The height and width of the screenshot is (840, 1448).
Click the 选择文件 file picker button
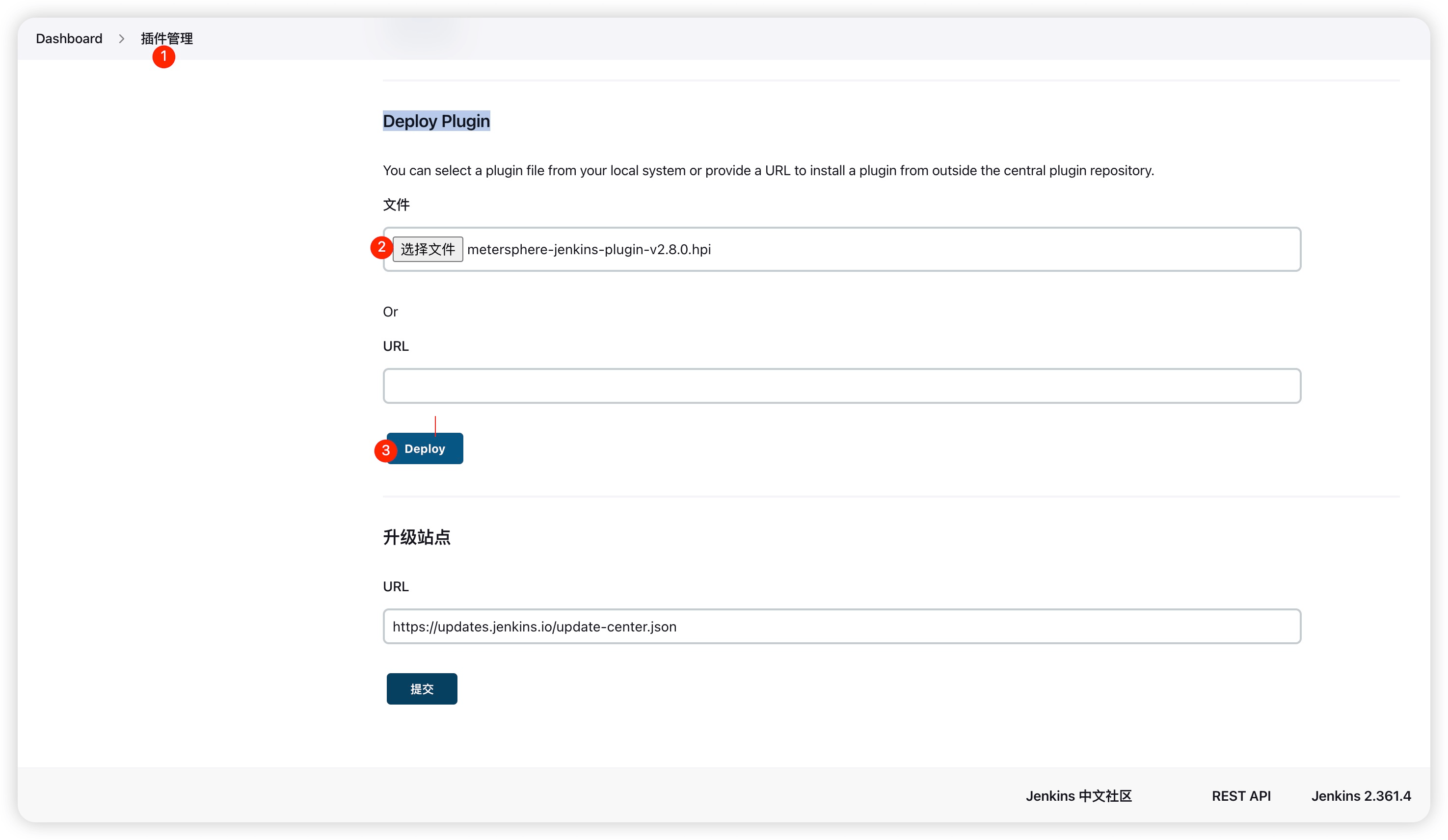point(428,249)
